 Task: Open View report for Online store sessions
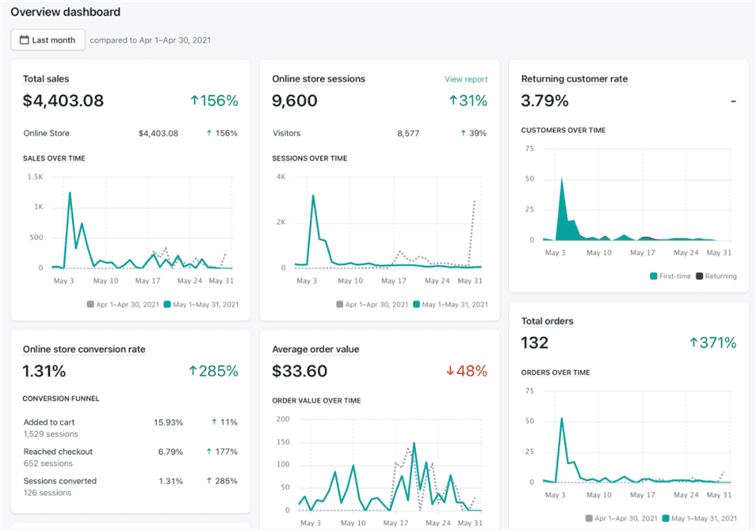(466, 79)
